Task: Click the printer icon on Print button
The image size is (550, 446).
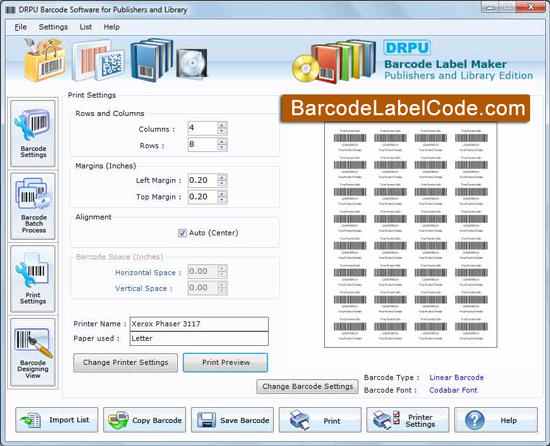Action: 300,420
